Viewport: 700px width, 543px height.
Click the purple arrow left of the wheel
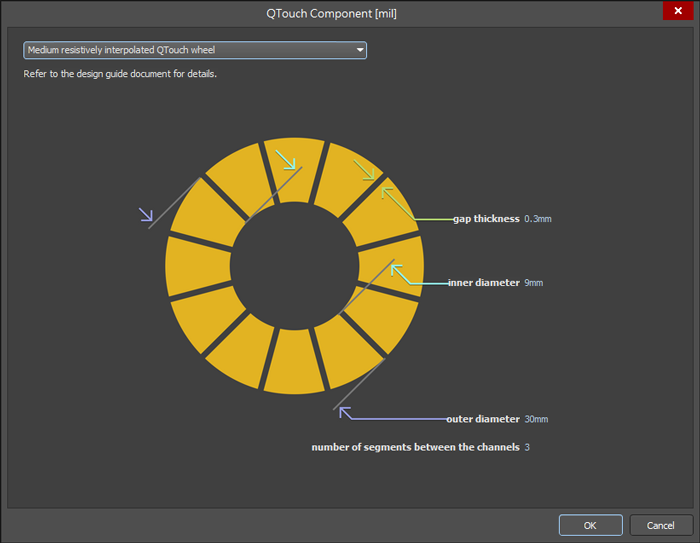point(146,214)
